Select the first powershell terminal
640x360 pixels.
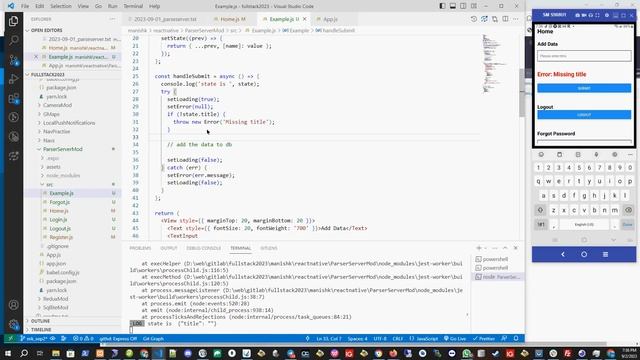495,259
